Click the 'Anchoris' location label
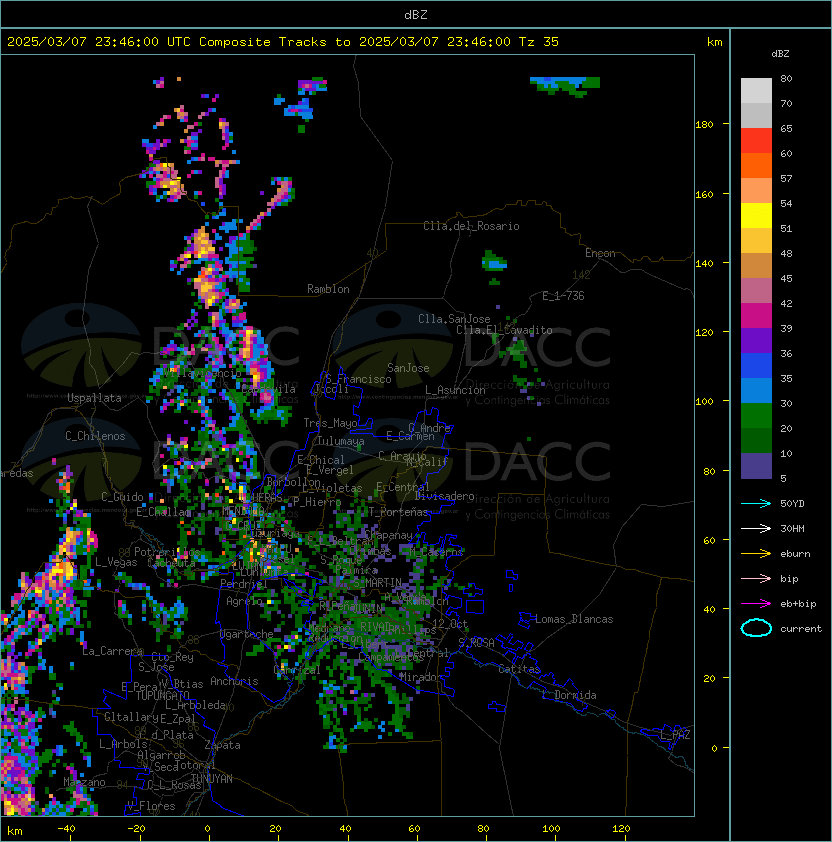The height and width of the screenshot is (842, 832). pyautogui.click(x=234, y=681)
